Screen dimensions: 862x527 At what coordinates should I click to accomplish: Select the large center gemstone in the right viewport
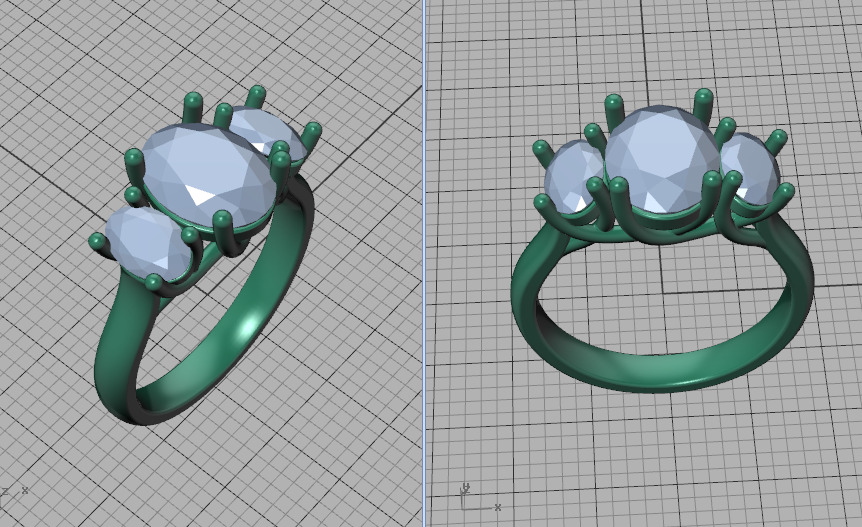[662, 159]
